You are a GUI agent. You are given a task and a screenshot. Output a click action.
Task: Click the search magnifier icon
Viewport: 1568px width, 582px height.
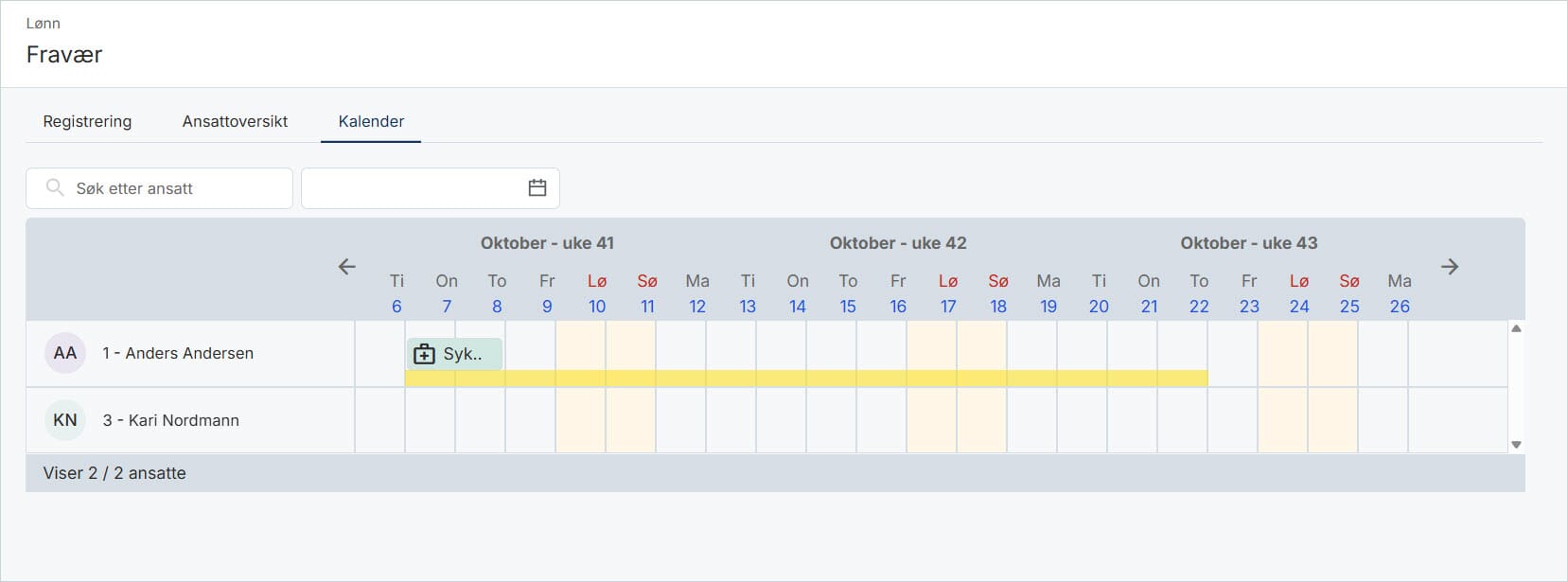pos(55,187)
